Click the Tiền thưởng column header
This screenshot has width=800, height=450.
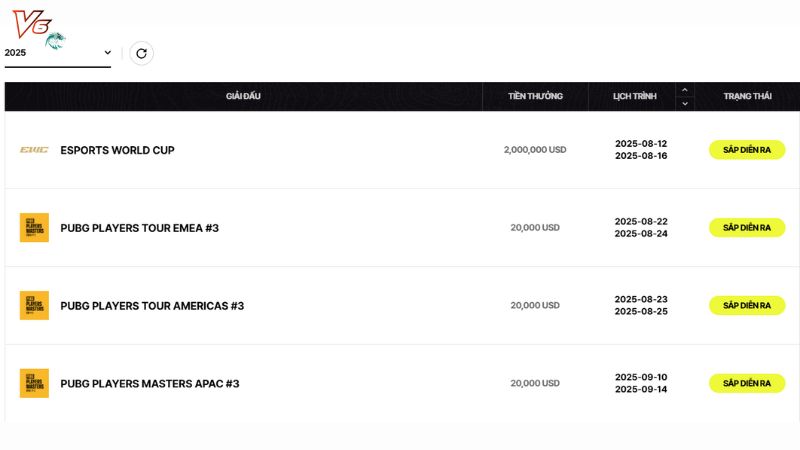(535, 96)
